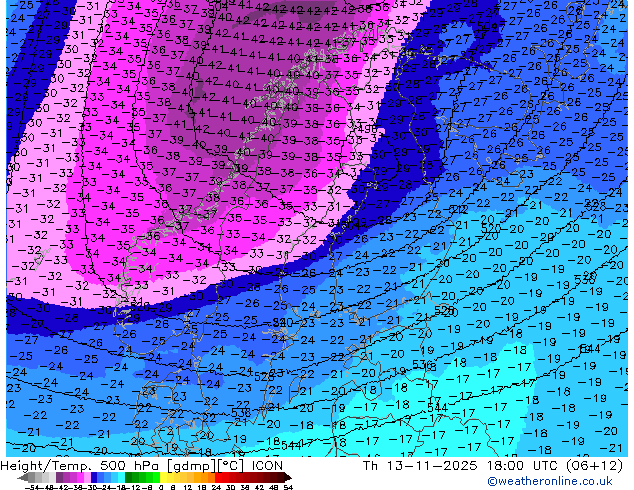The height and width of the screenshot is (490, 634).
Task: Pick the bright red legend swatch at 24
Action: coord(218,477)
